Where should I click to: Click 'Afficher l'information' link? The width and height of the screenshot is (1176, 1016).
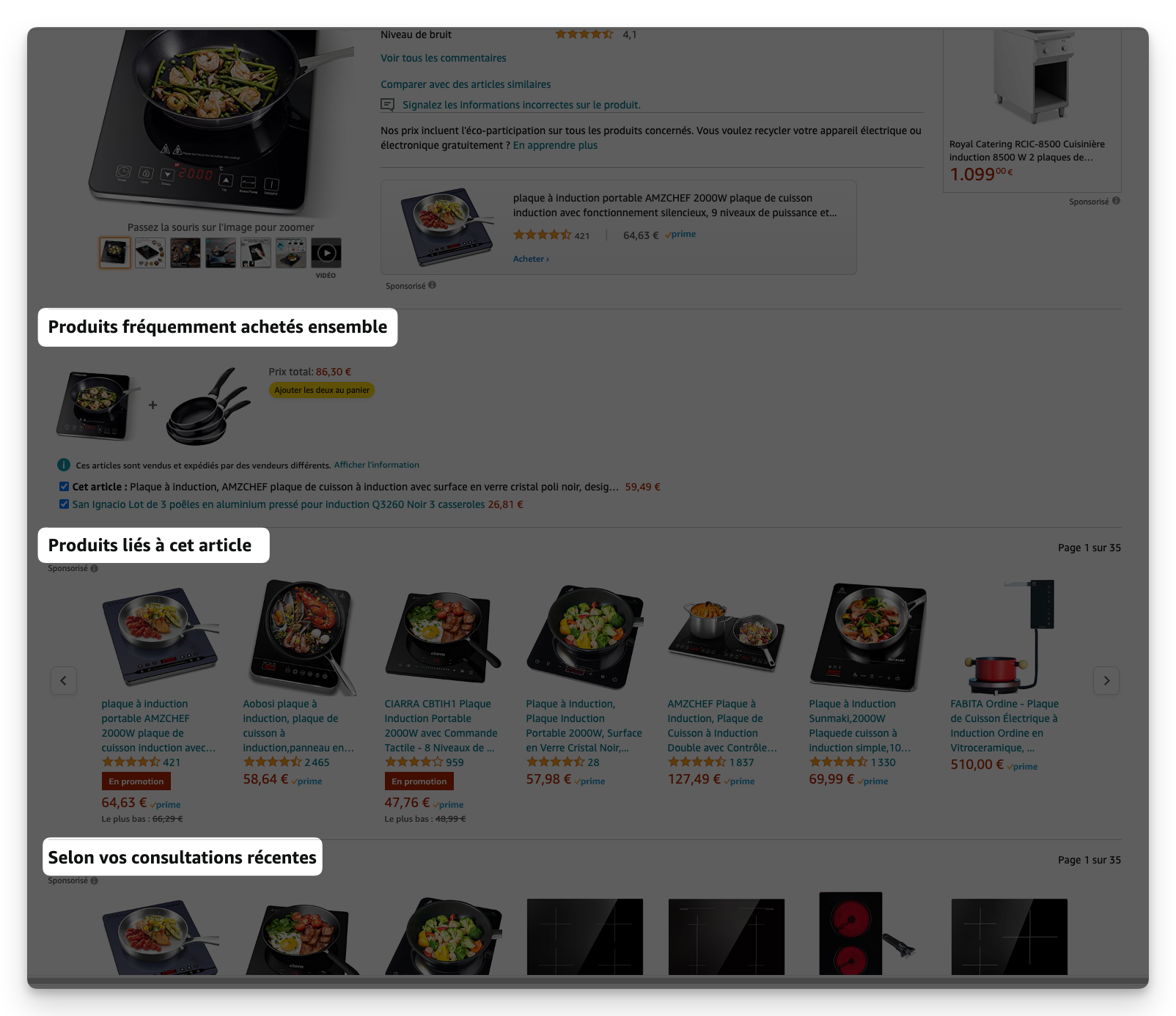pos(377,465)
